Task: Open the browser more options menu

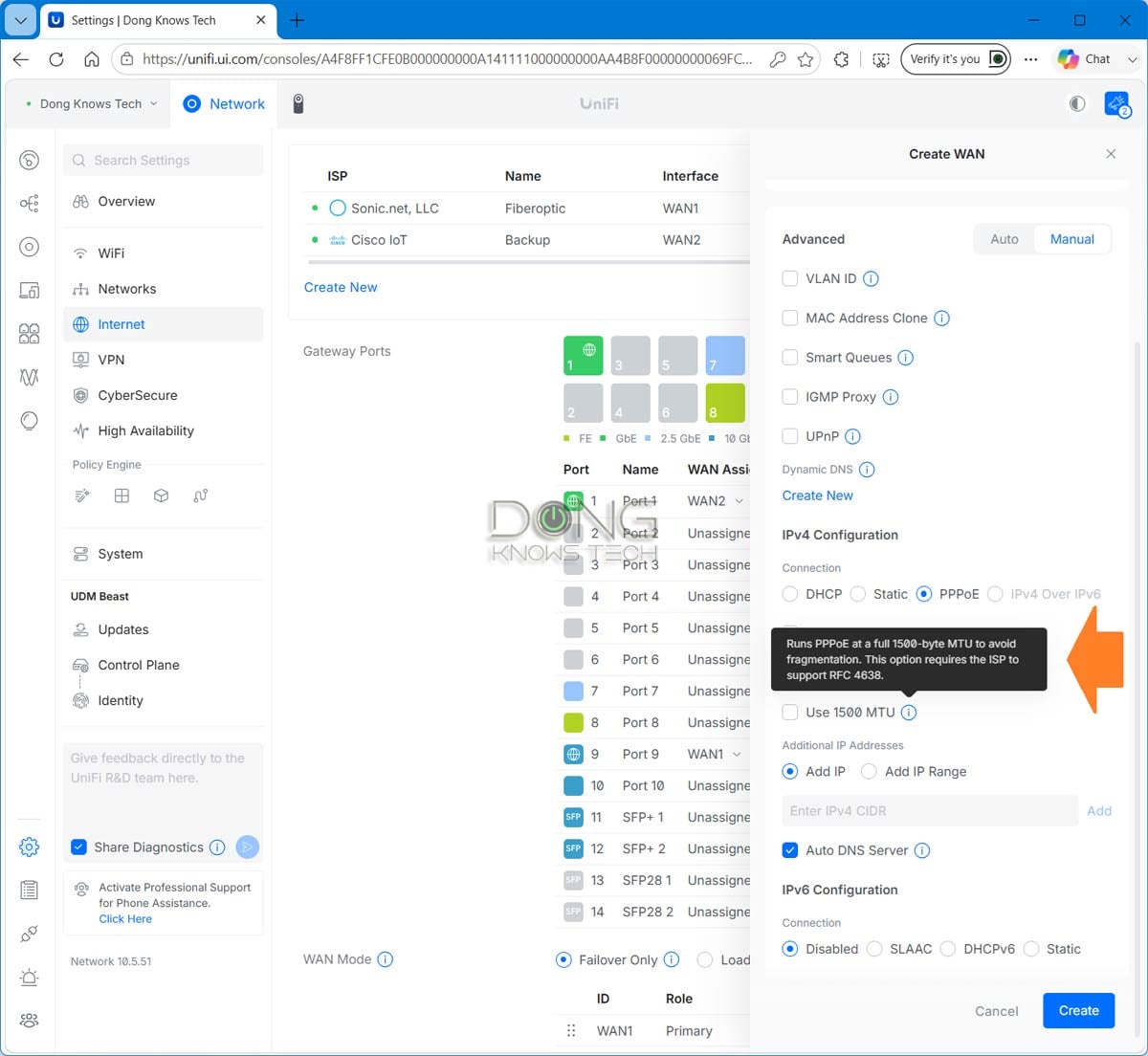Action: [x=1030, y=59]
